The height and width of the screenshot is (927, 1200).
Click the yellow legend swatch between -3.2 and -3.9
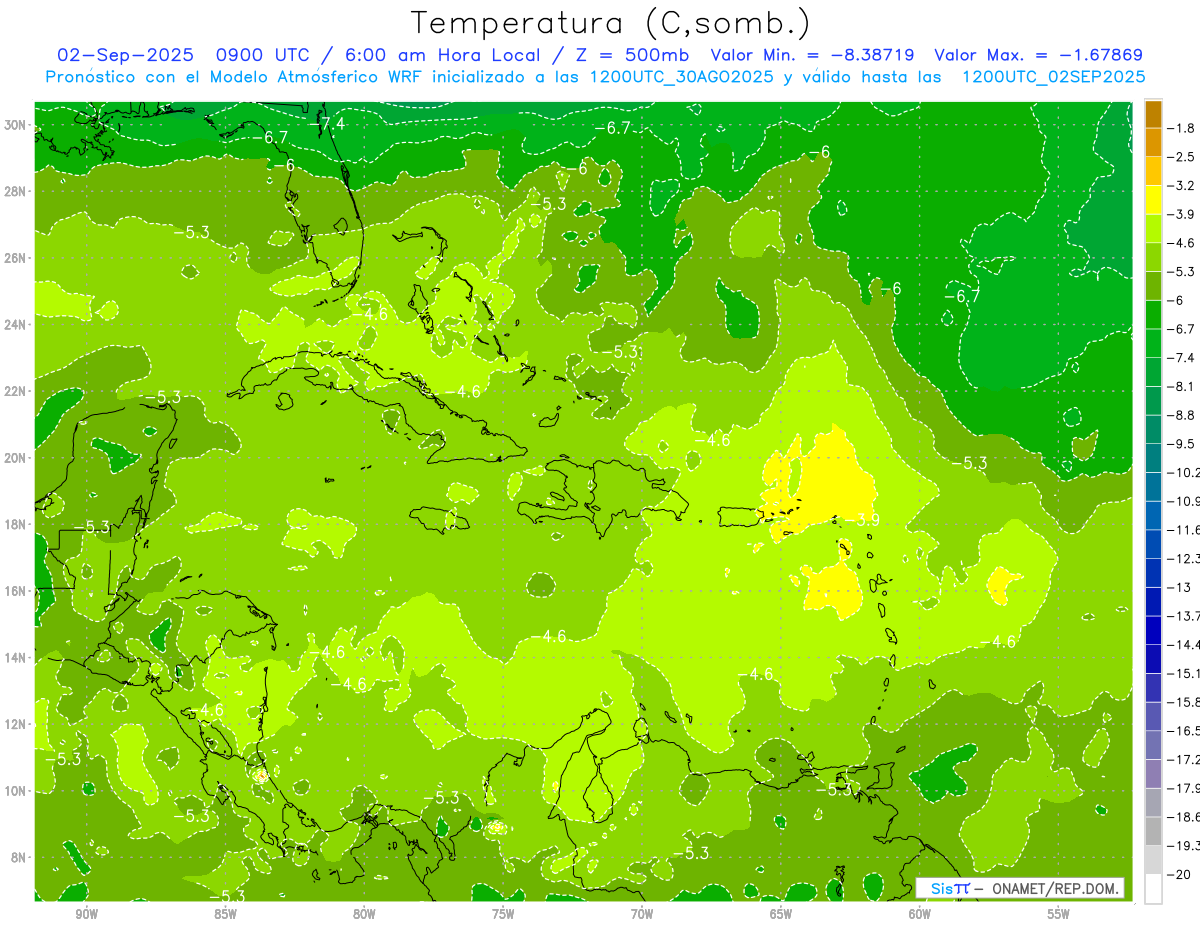(x=1153, y=200)
